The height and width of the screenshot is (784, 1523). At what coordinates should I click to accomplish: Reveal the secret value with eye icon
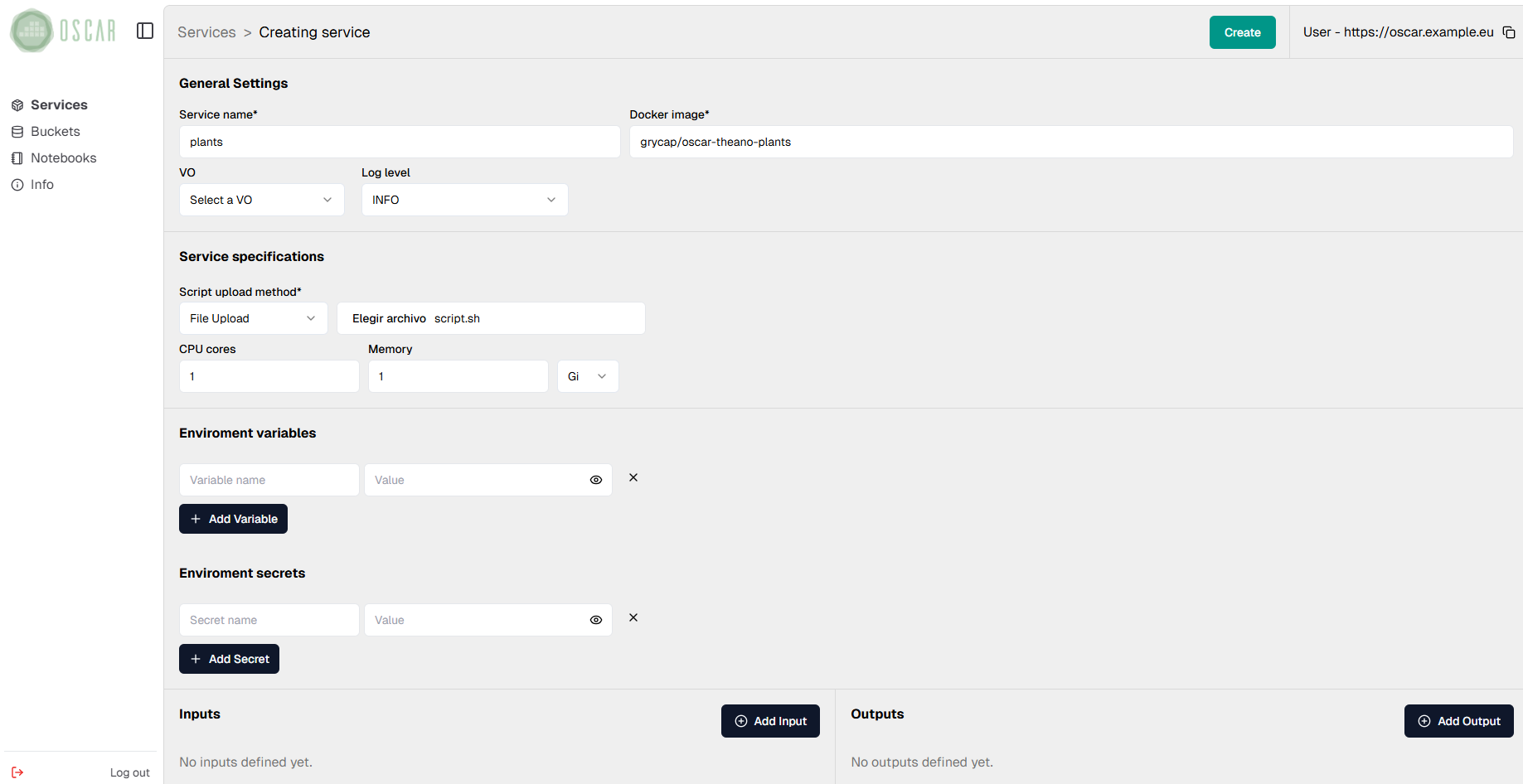pos(595,620)
